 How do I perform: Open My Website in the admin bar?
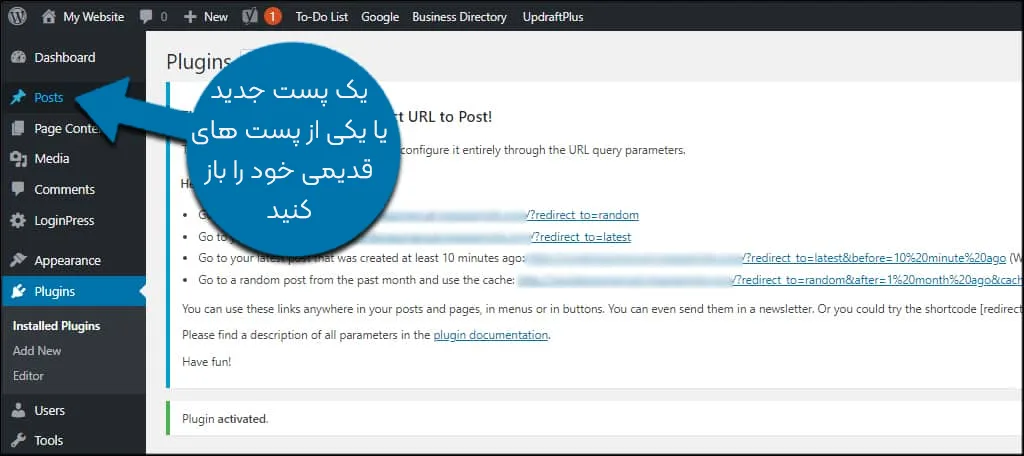(93, 17)
